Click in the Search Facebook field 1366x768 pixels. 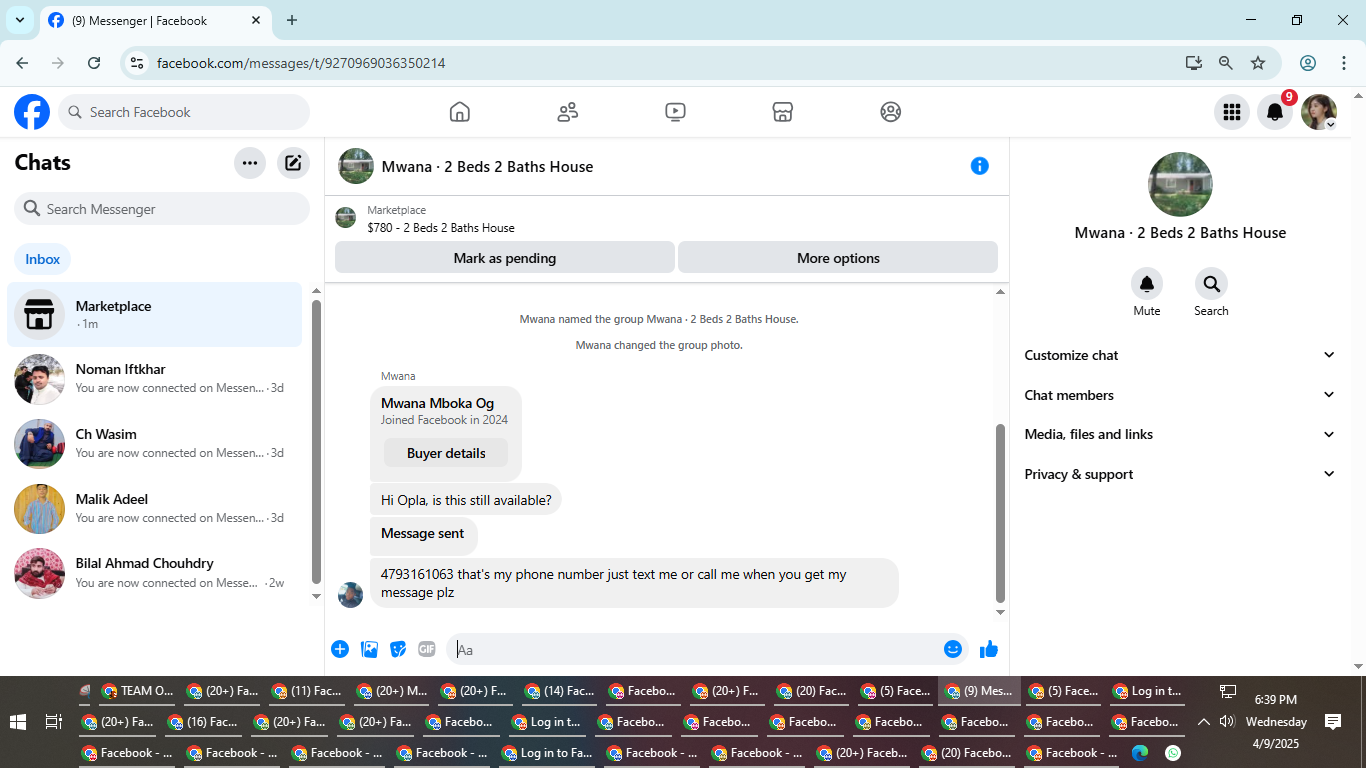click(x=184, y=112)
